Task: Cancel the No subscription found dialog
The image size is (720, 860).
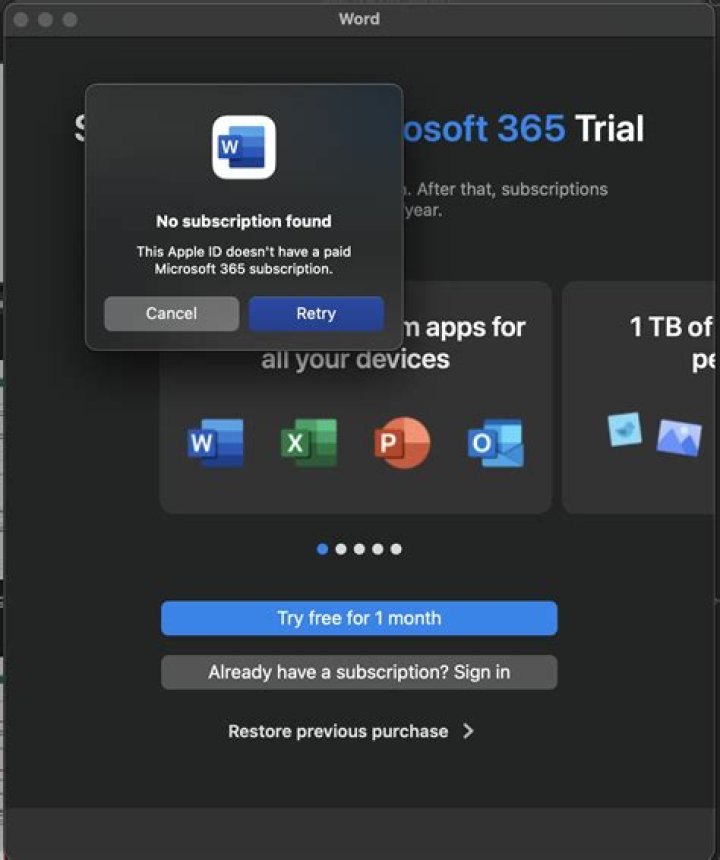Action: pos(172,314)
